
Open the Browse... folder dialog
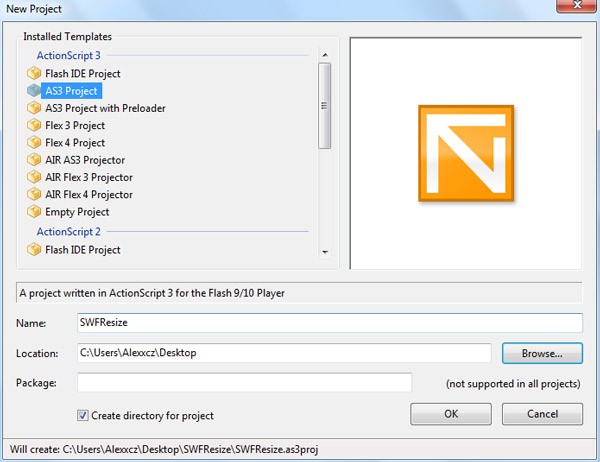coord(542,353)
